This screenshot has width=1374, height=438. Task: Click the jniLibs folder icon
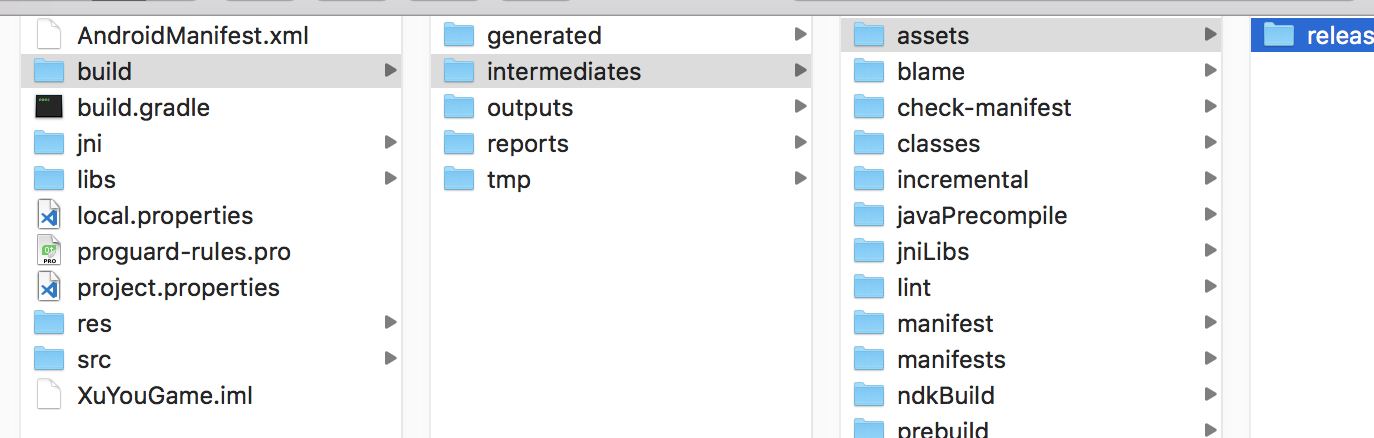(x=869, y=251)
